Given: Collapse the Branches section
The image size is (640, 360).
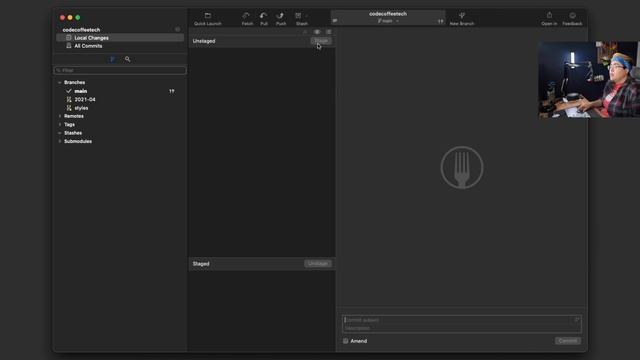Looking at the screenshot, I should (60, 82).
